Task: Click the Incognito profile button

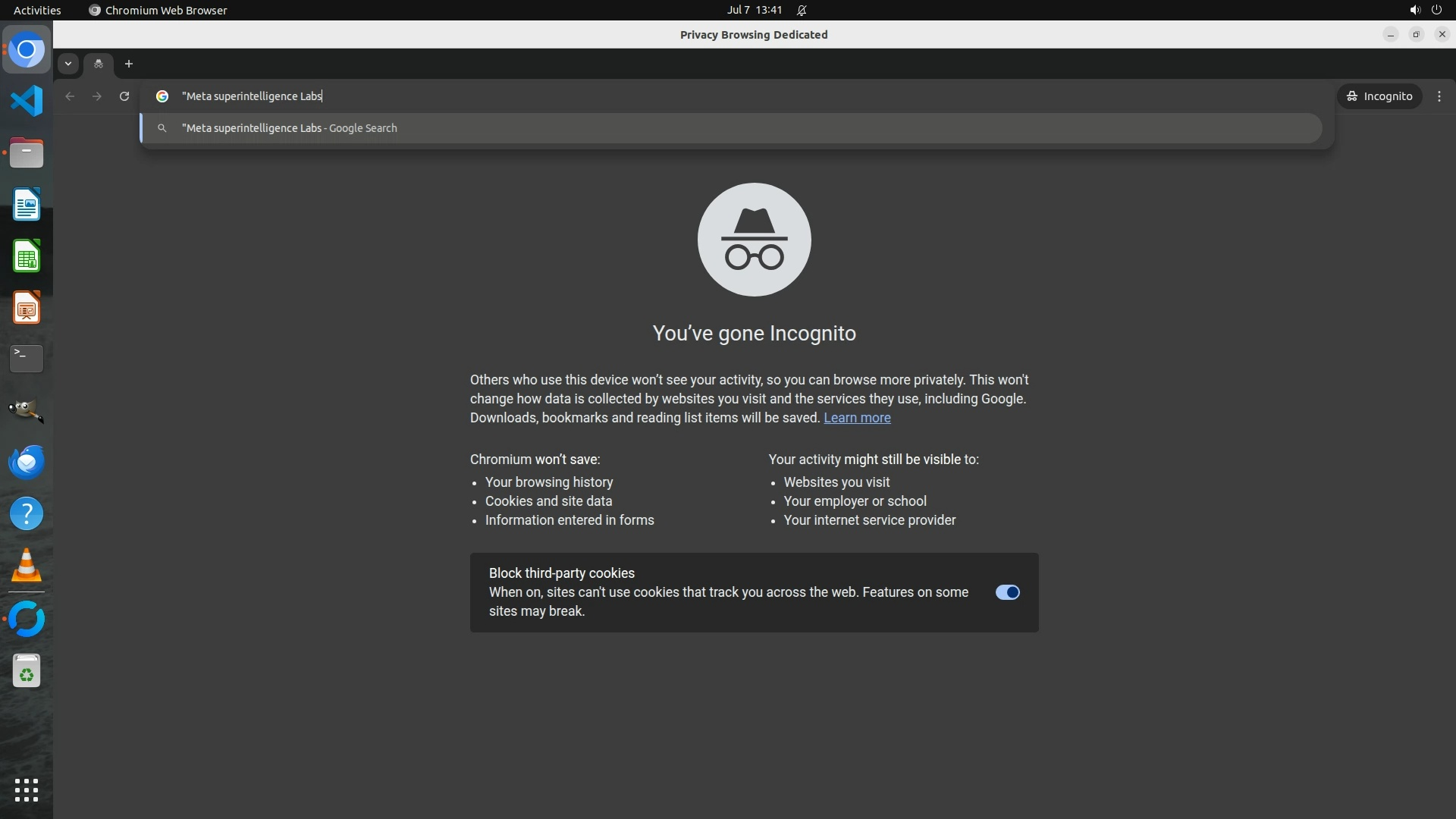Action: [x=1379, y=96]
